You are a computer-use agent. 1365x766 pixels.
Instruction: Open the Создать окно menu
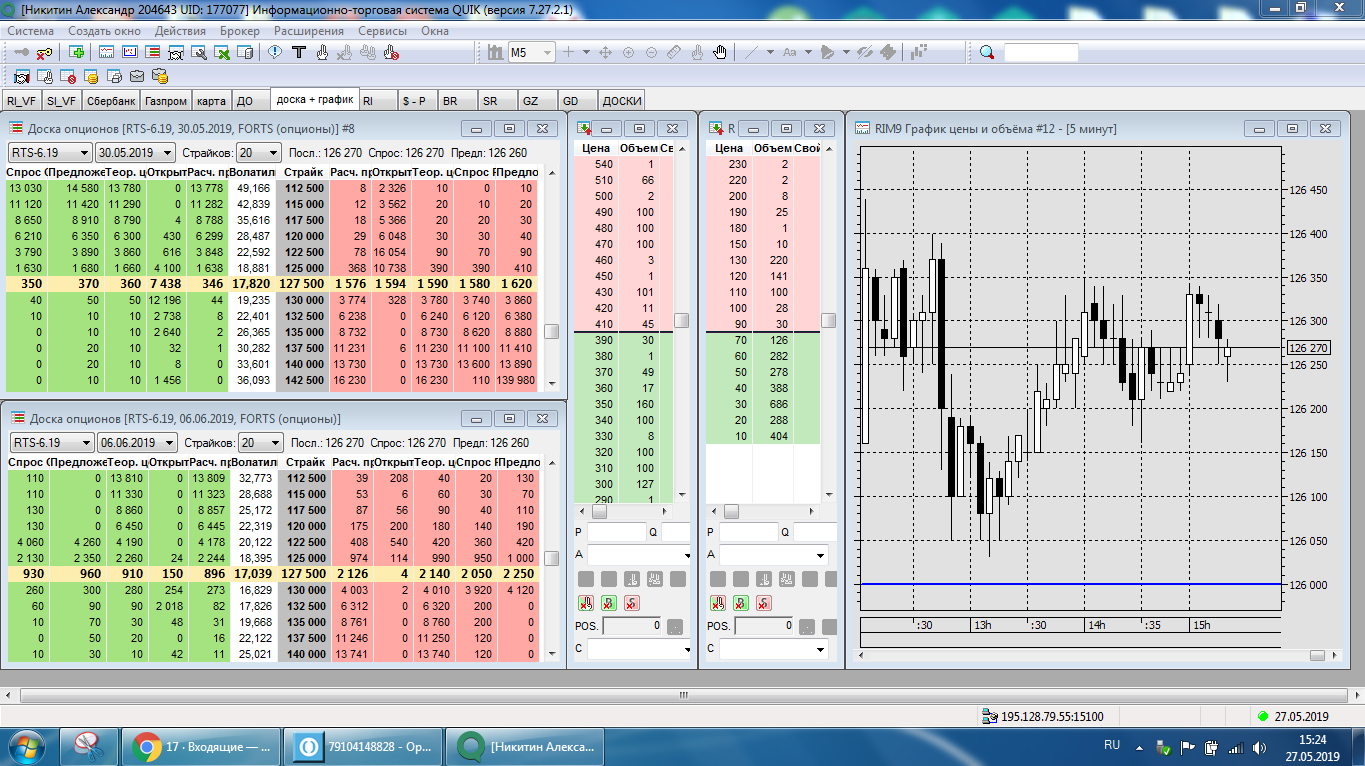[x=104, y=30]
